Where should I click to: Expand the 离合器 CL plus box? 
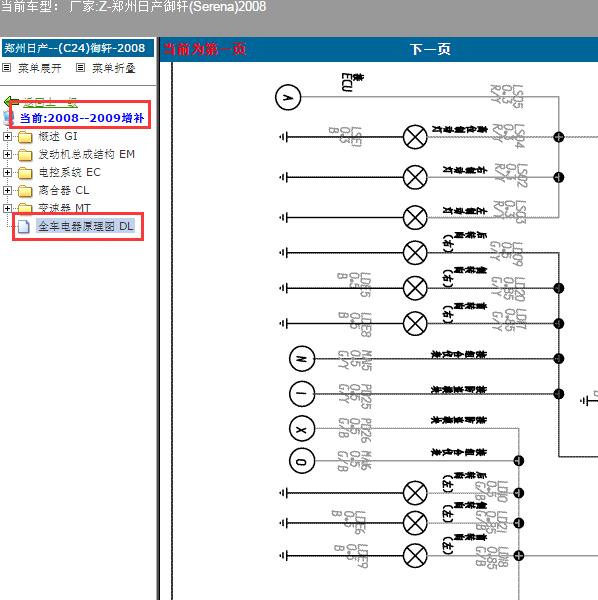coord(7,191)
